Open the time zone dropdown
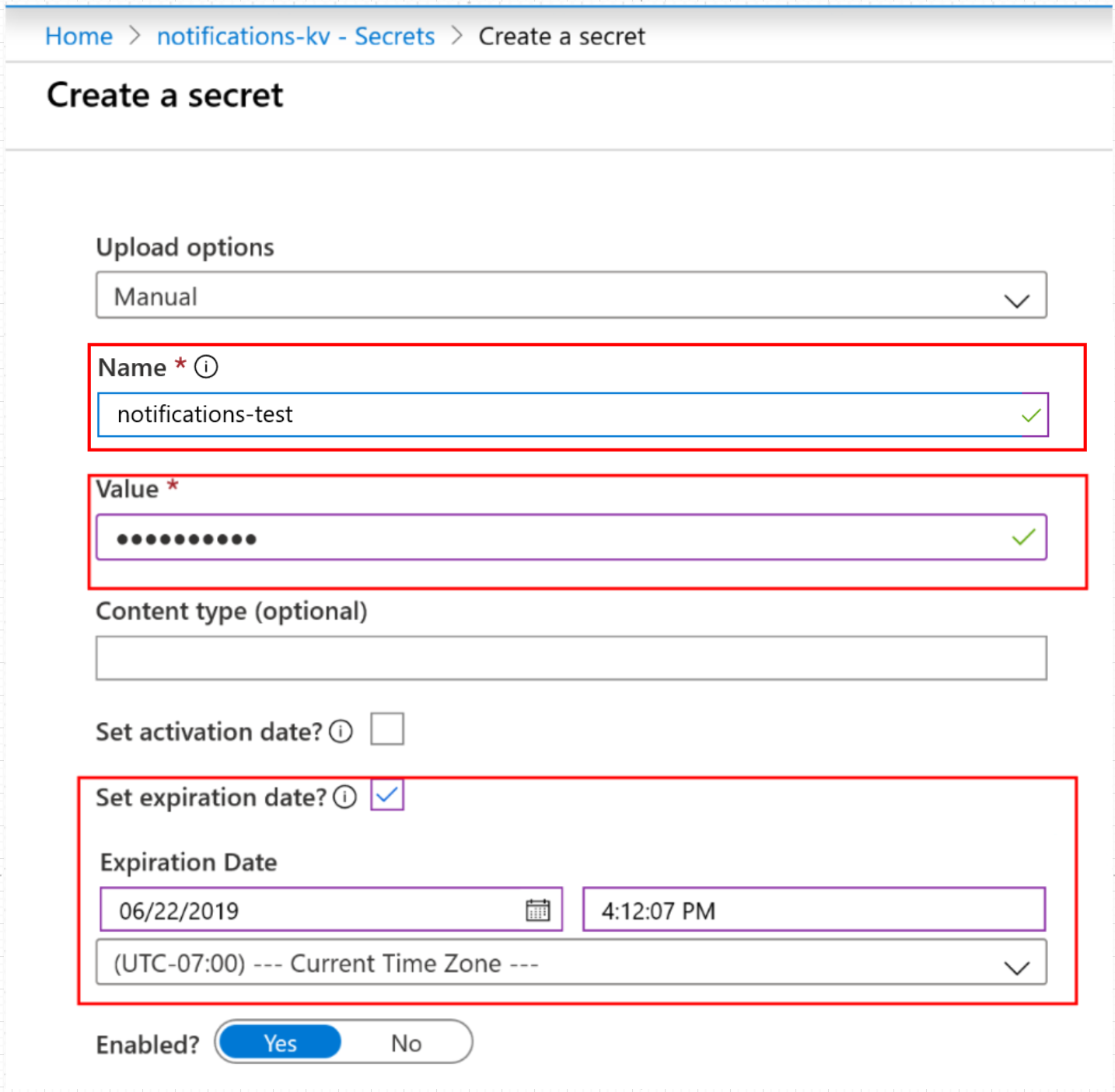This screenshot has height=1092, width=1115. [x=1015, y=964]
